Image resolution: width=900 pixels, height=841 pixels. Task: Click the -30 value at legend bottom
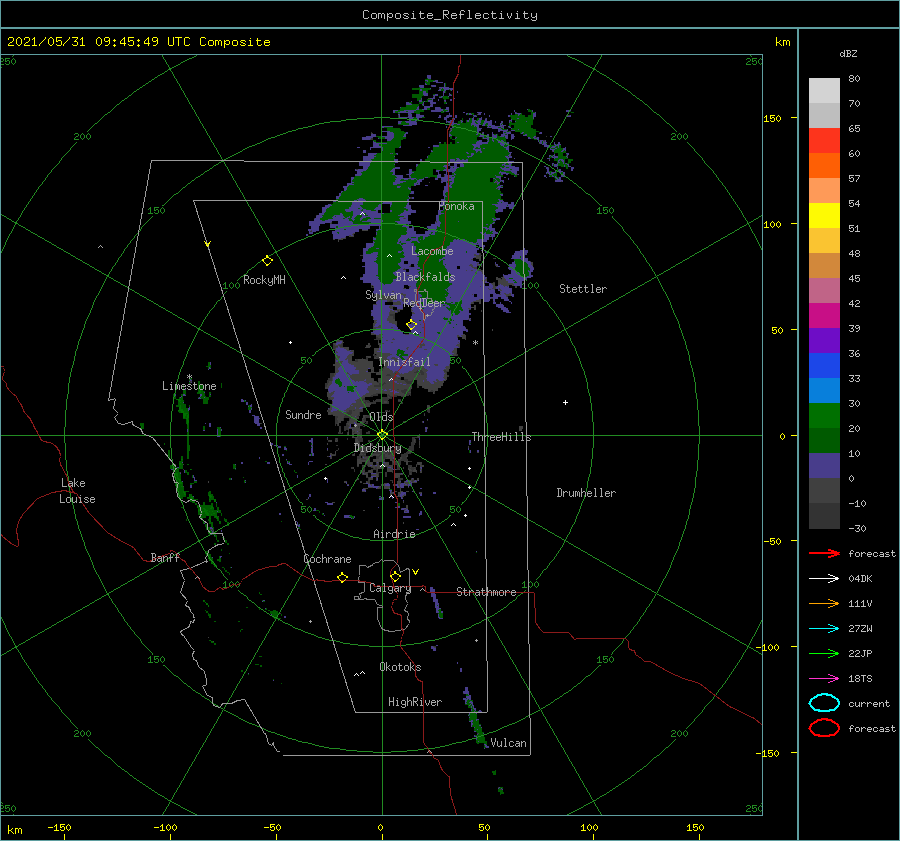(x=857, y=528)
